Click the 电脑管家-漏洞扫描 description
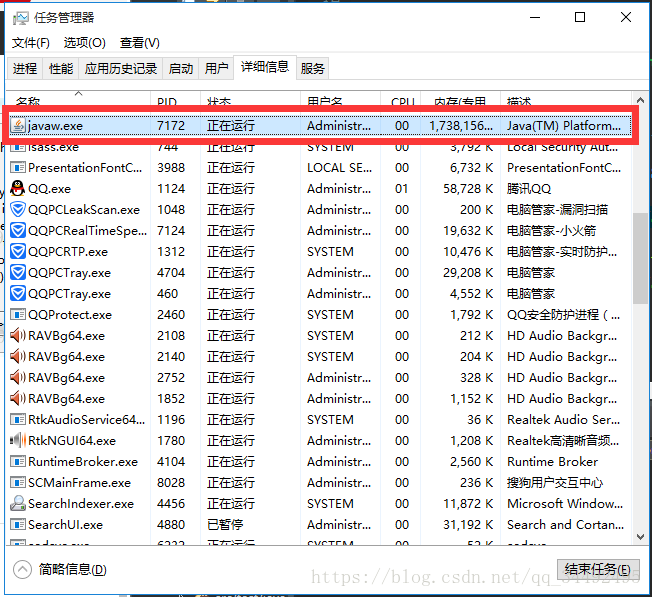Image resolution: width=652 pixels, height=597 pixels. tap(557, 210)
